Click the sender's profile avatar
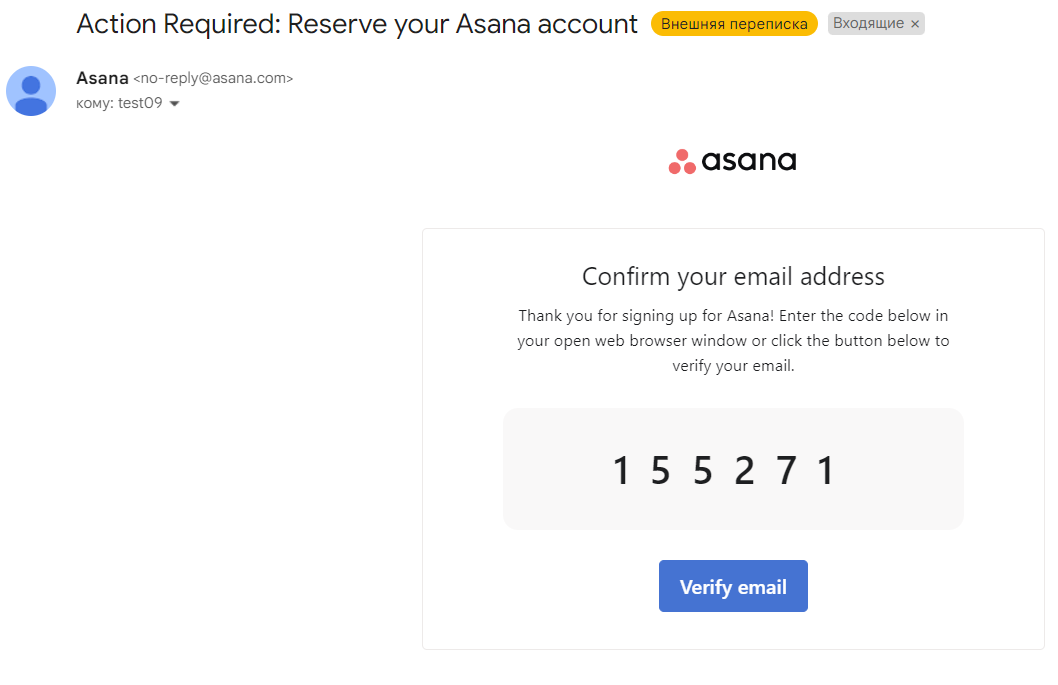 click(31, 91)
